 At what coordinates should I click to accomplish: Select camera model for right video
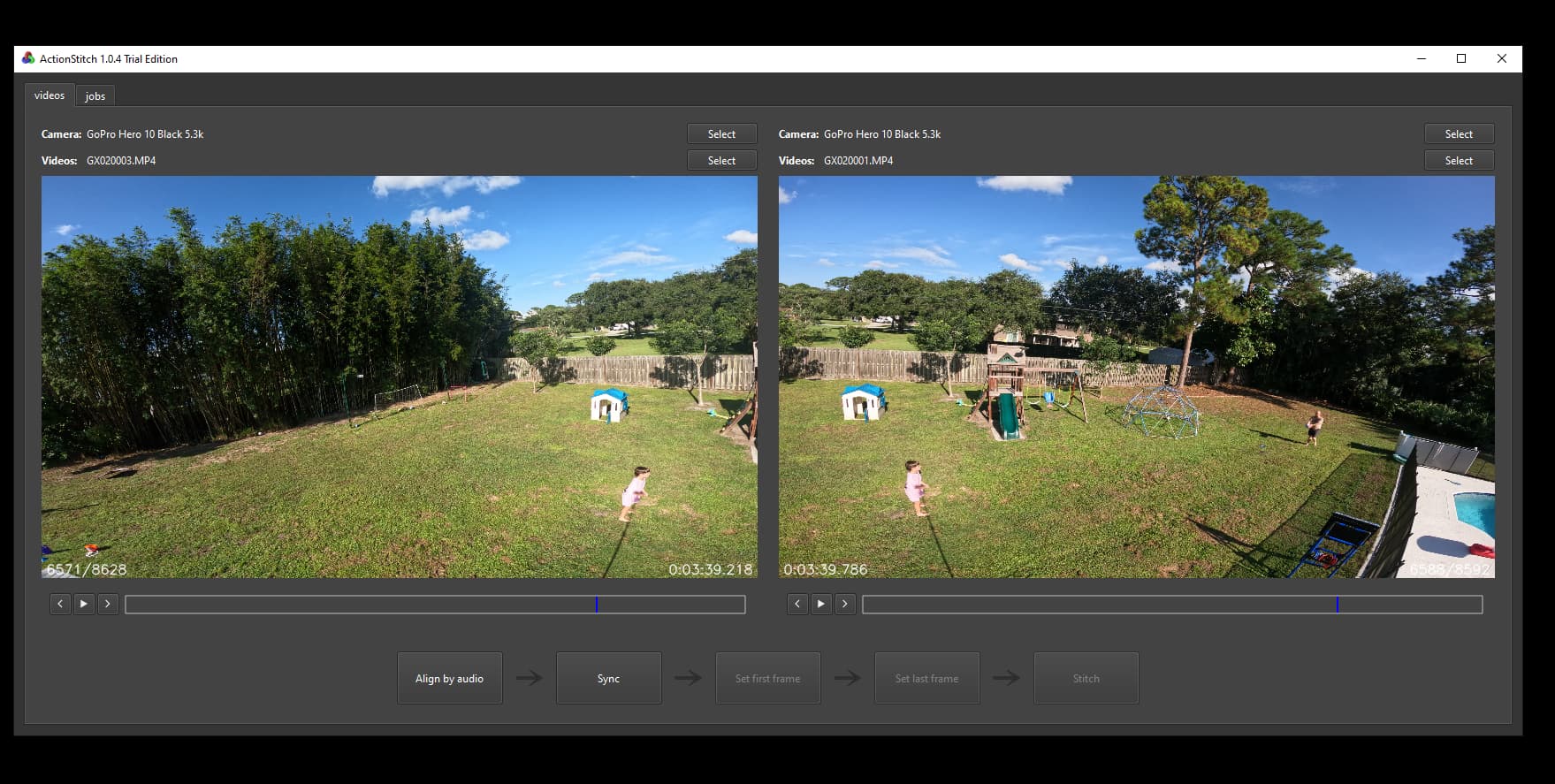click(x=1459, y=133)
